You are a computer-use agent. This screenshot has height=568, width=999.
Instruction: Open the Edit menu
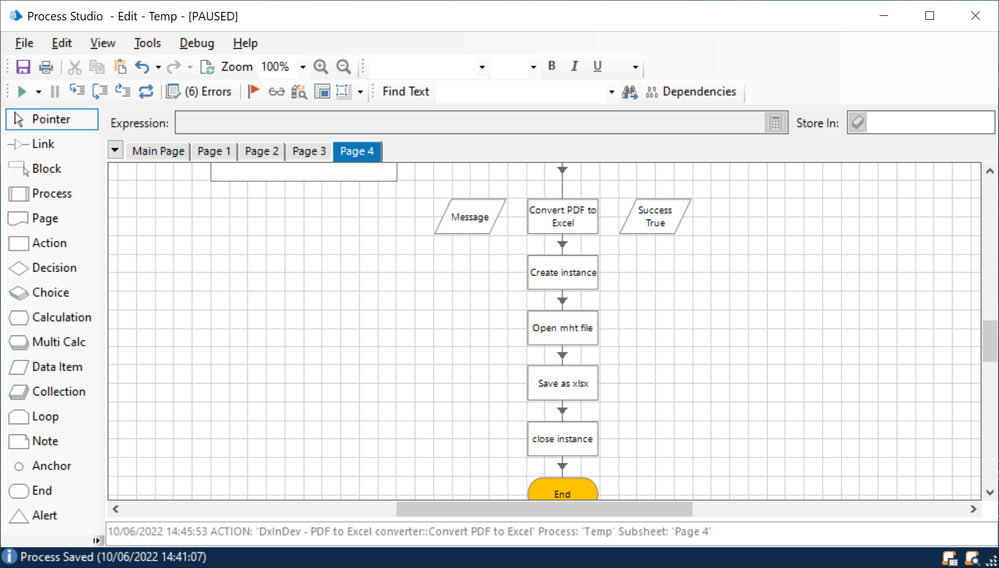[x=62, y=43]
